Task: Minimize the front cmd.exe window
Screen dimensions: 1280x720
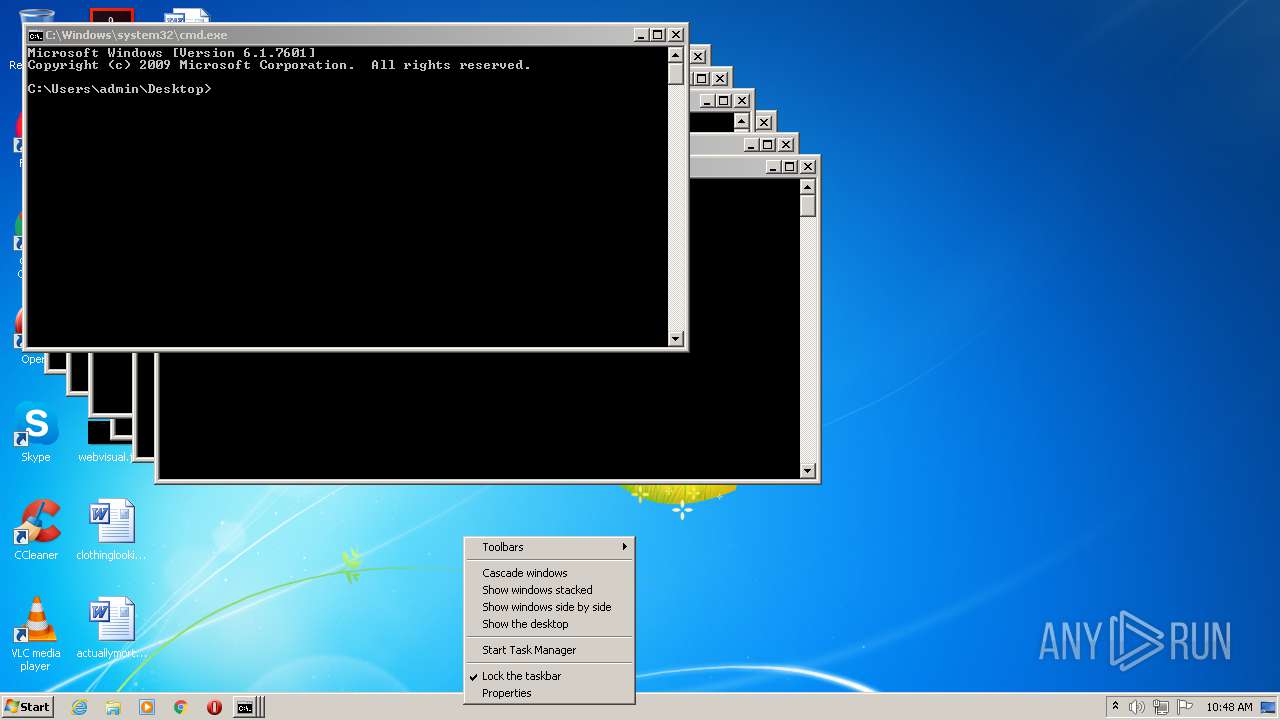Action: point(641,35)
